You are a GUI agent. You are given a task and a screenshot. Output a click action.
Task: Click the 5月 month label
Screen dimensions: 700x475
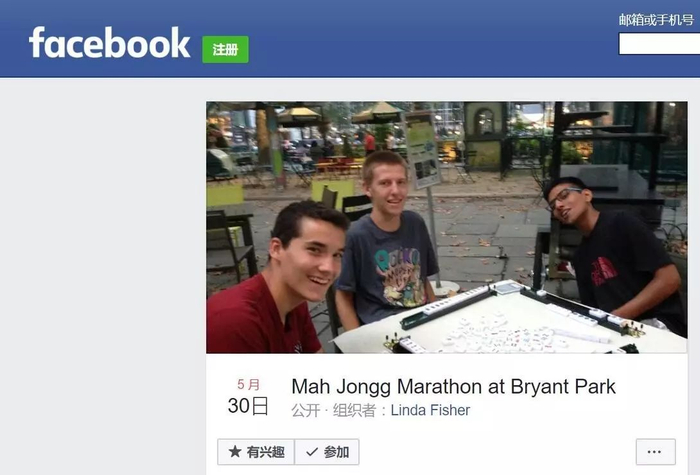(x=248, y=384)
